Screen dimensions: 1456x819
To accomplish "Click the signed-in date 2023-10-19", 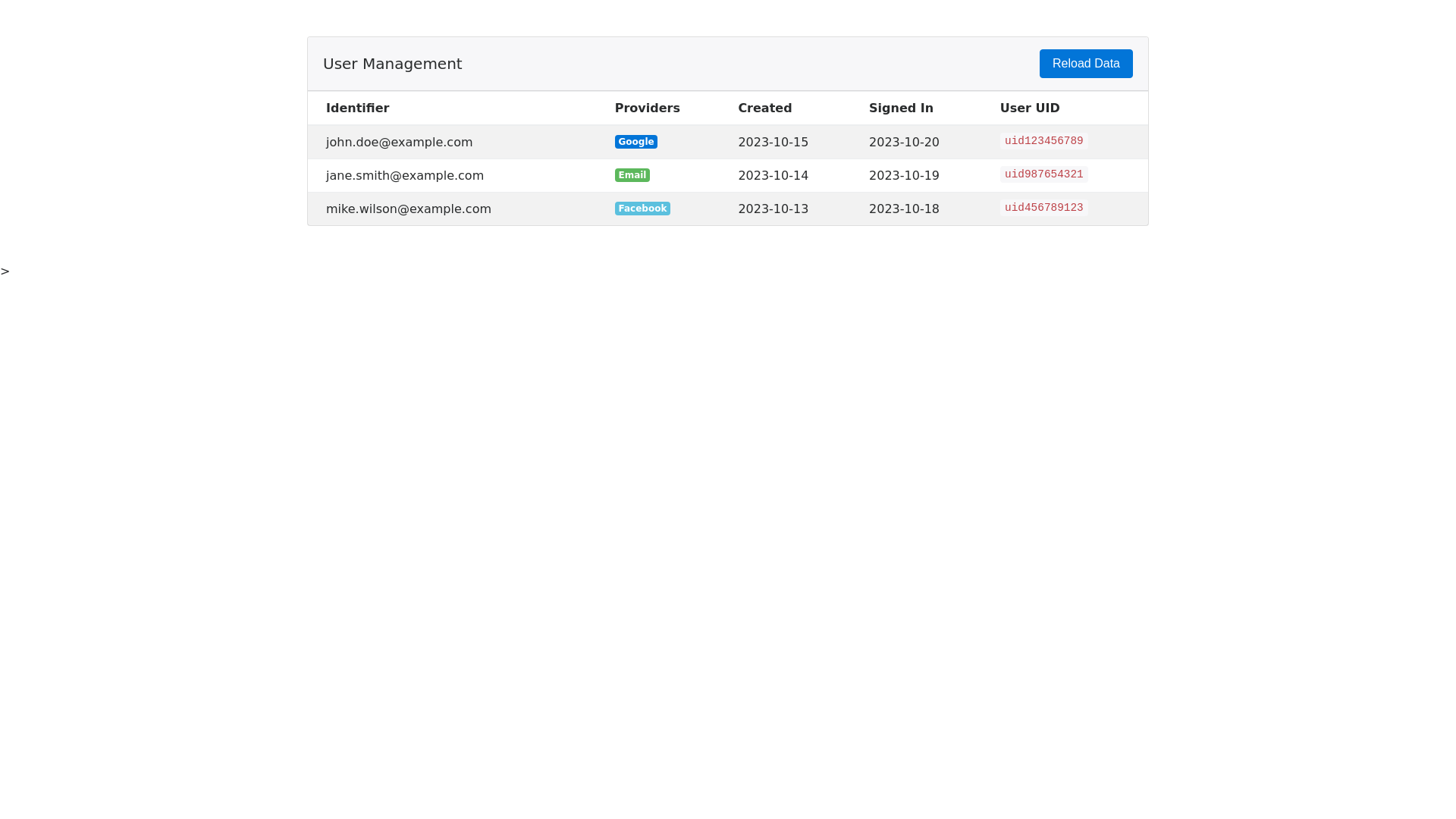I will 903,176.
